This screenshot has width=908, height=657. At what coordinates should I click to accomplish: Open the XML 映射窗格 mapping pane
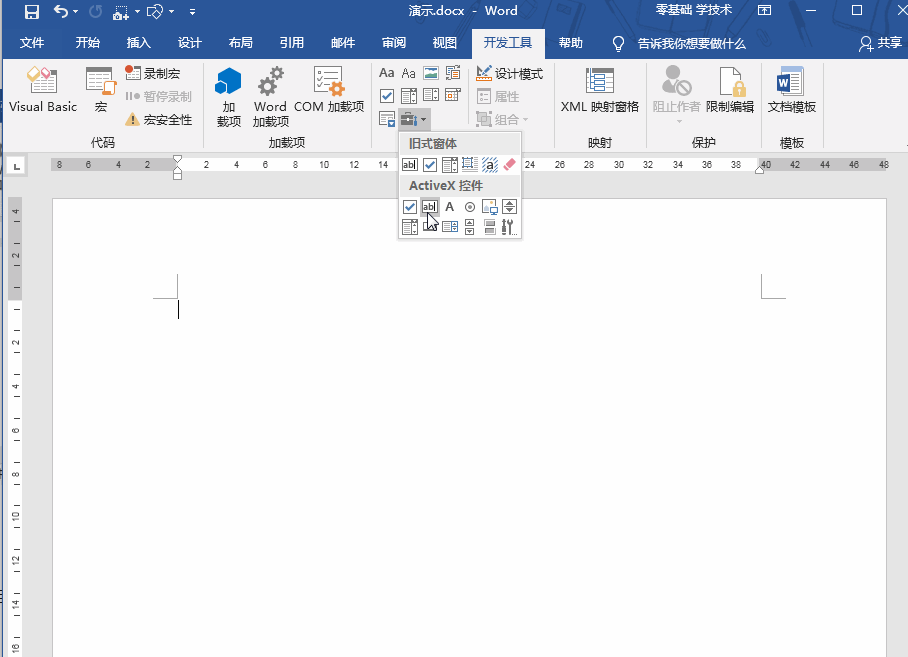(x=598, y=92)
